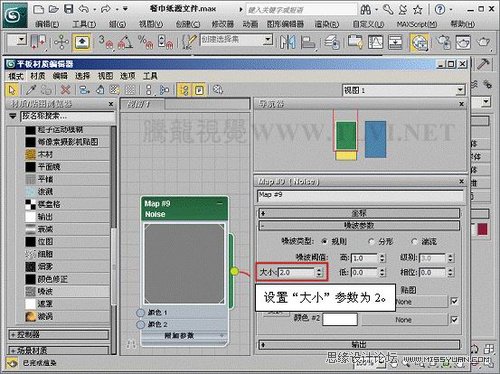Select 噪波 map in the browser list

click(67, 291)
